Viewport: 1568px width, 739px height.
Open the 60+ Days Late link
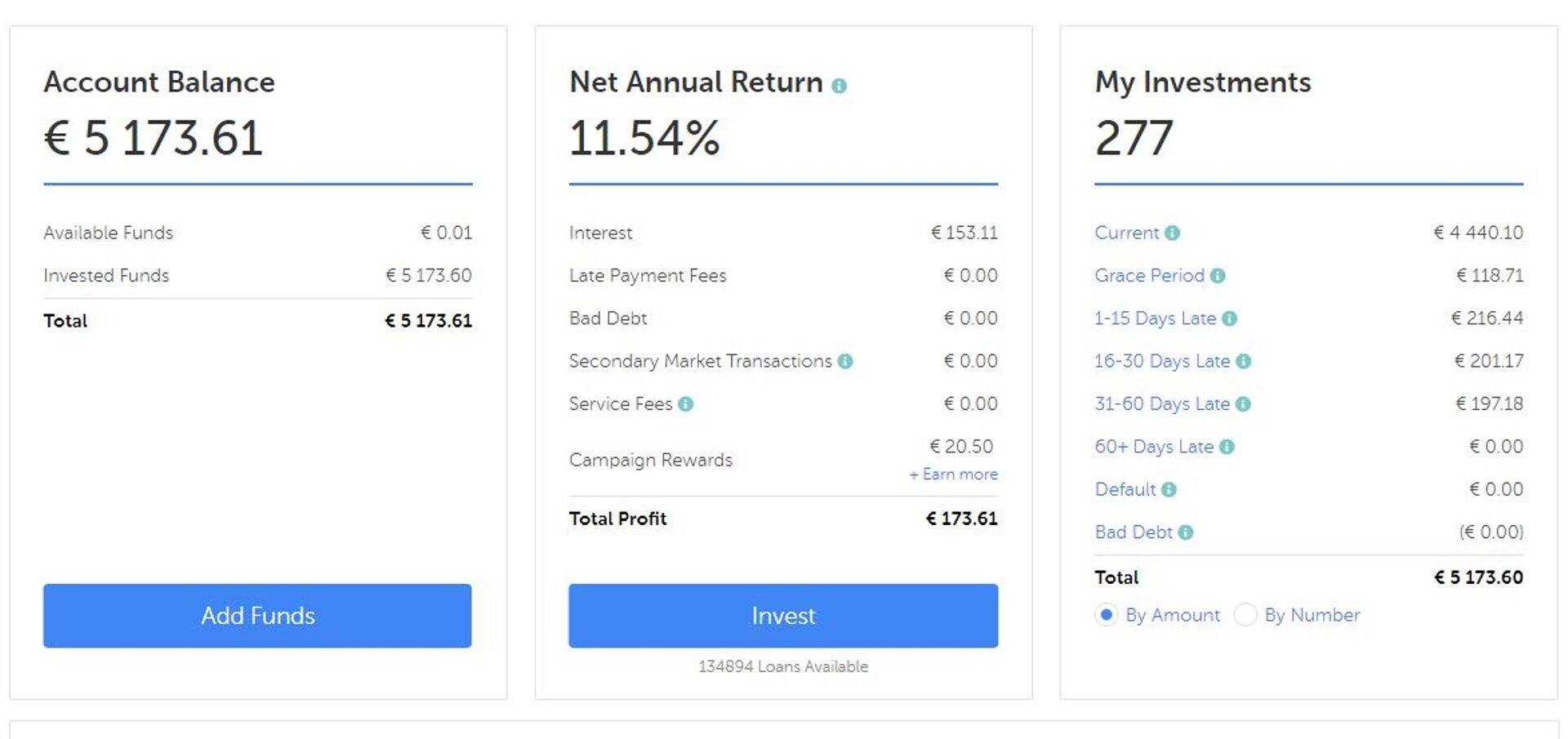[x=1153, y=447]
